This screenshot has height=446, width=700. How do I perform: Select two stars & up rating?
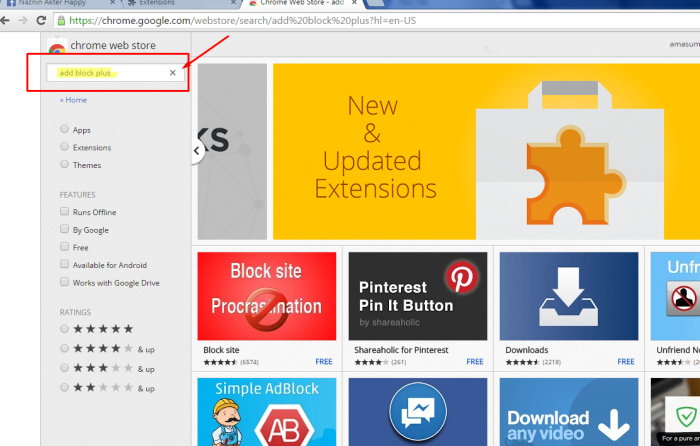pyautogui.click(x=64, y=387)
